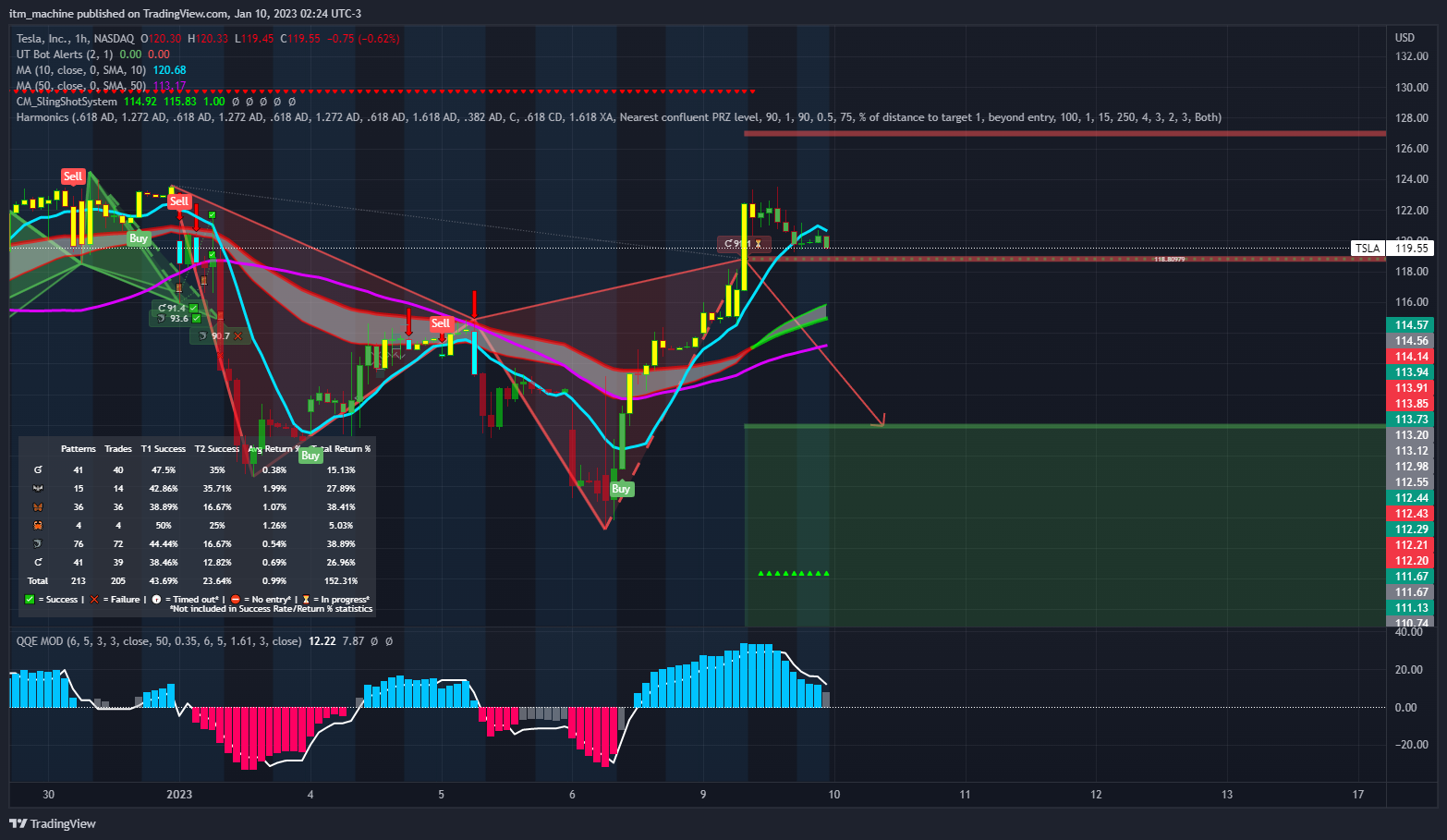Screen dimensions: 1447x840
Task: Click the T1 Success column header
Action: pyautogui.click(x=164, y=449)
